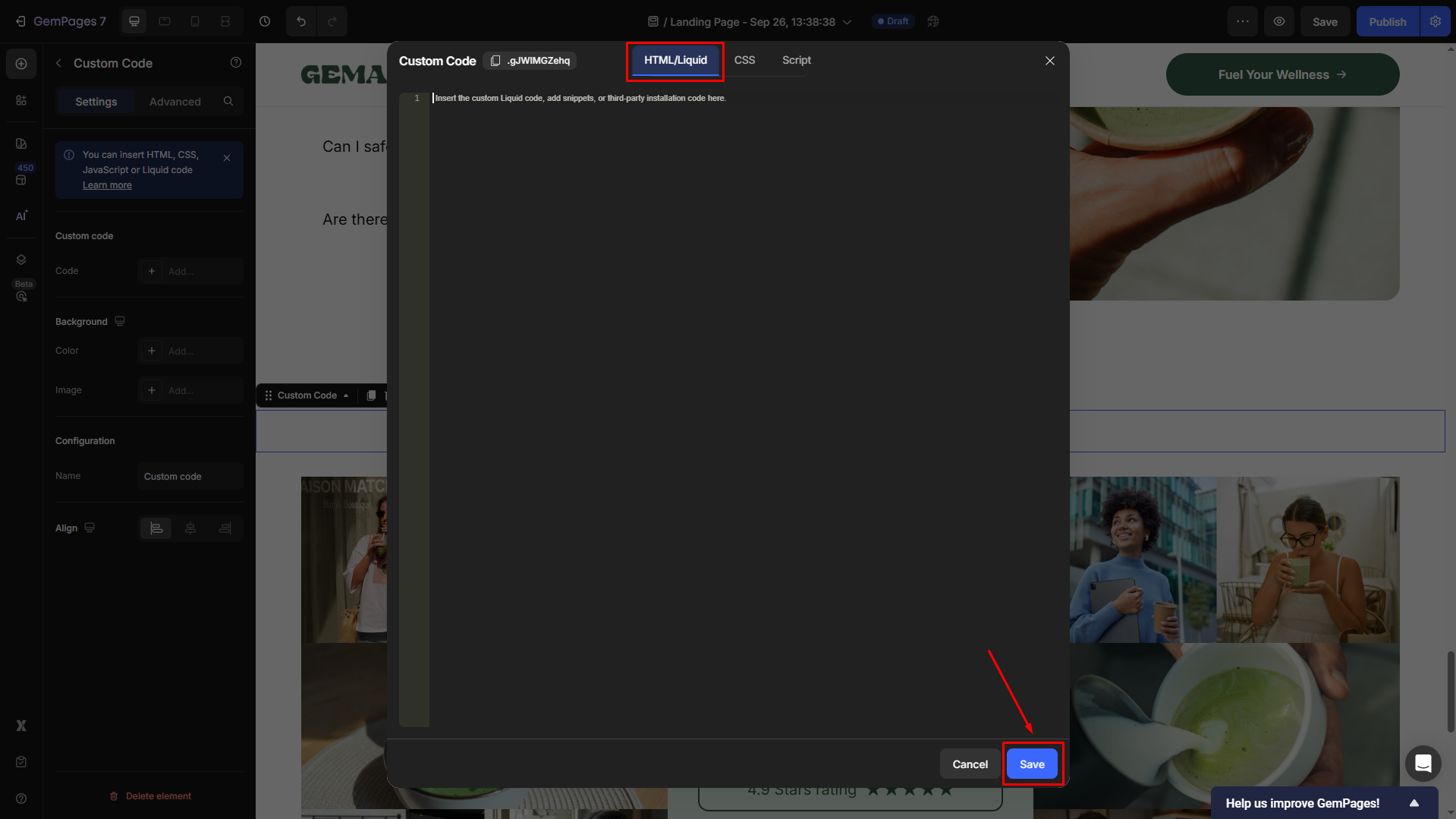Screen dimensions: 1456x819
Task: Open the AI assistant sidebar icon
Action: click(21, 216)
